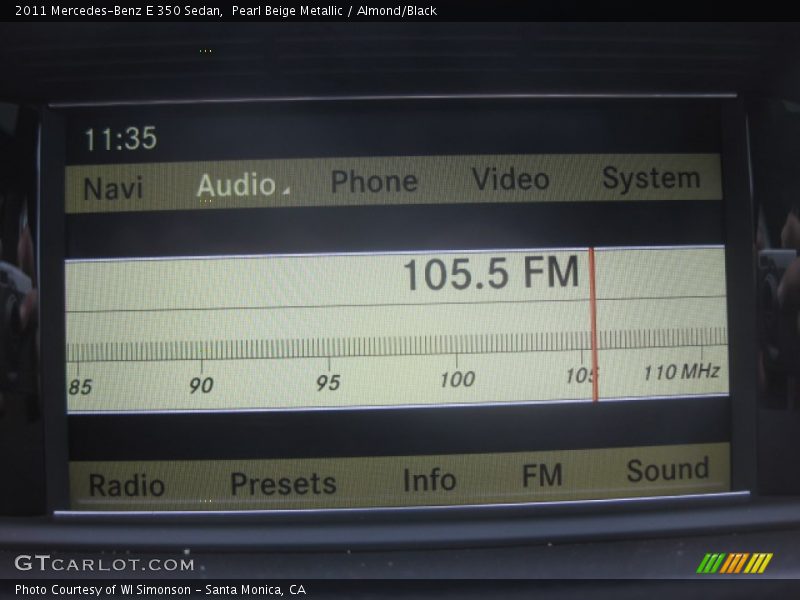This screenshot has height=600, width=800.
Task: Expand the small arrow beside Audio
Action: point(285,190)
